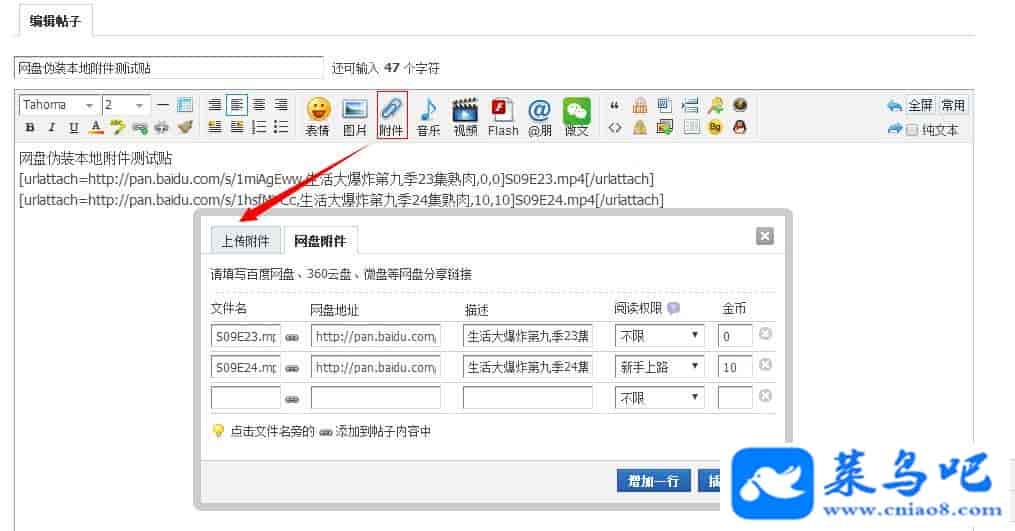Open the font size dropdown showing 2
1015x531 pixels.
[126, 105]
